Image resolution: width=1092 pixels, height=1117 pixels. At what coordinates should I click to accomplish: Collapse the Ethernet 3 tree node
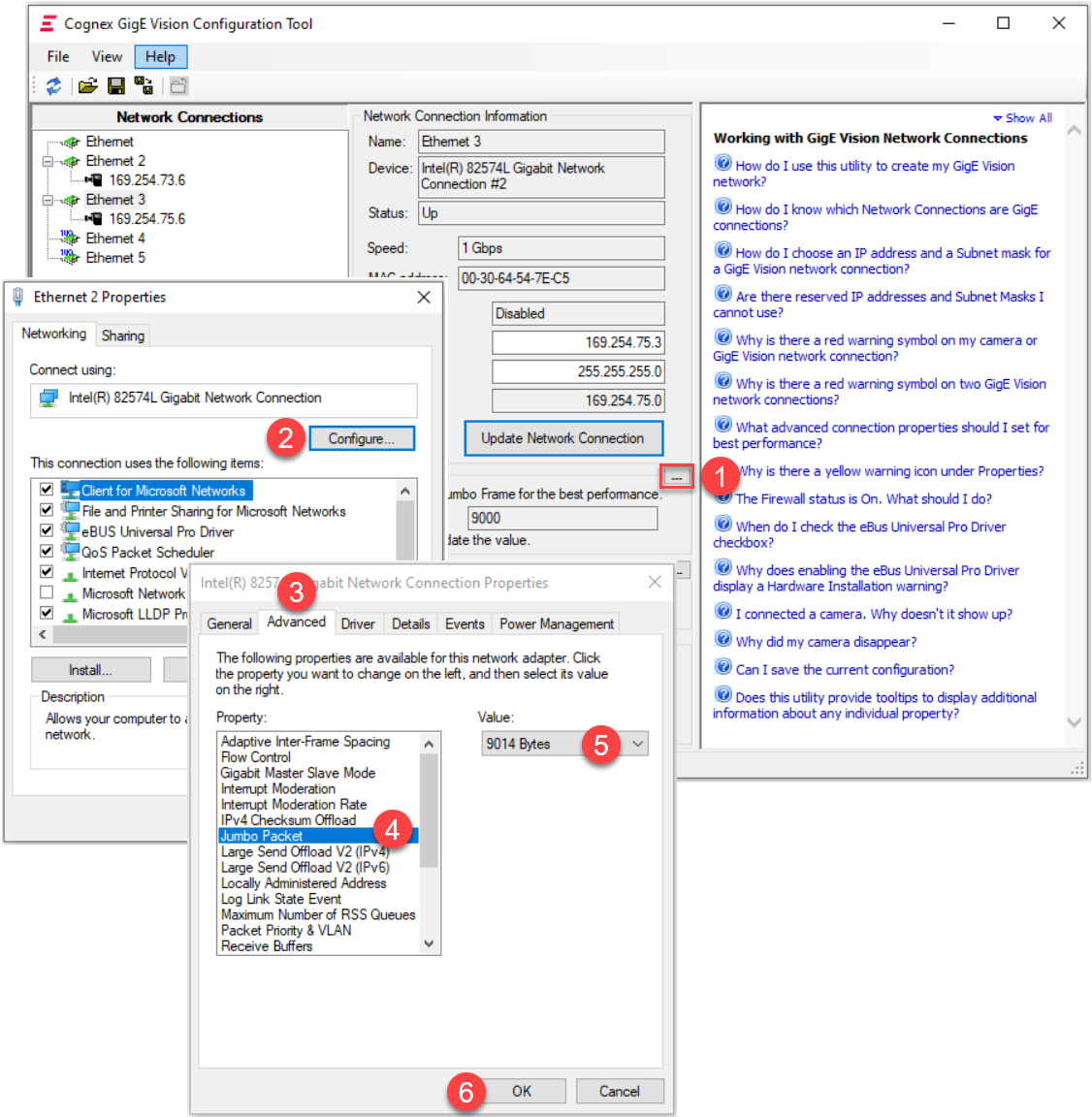click(48, 200)
